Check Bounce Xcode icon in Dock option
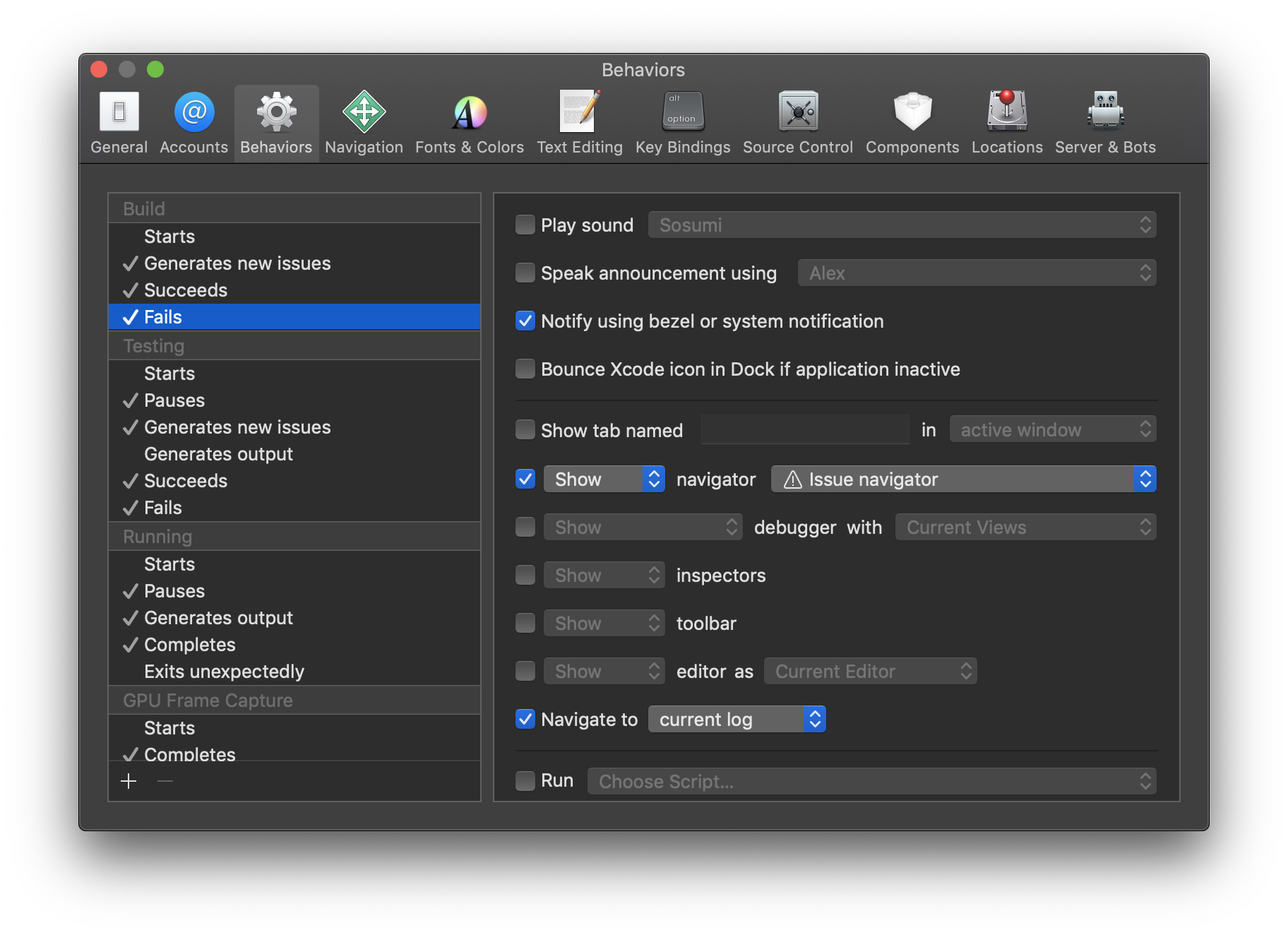This screenshot has width=1288, height=935. pyautogui.click(x=525, y=369)
